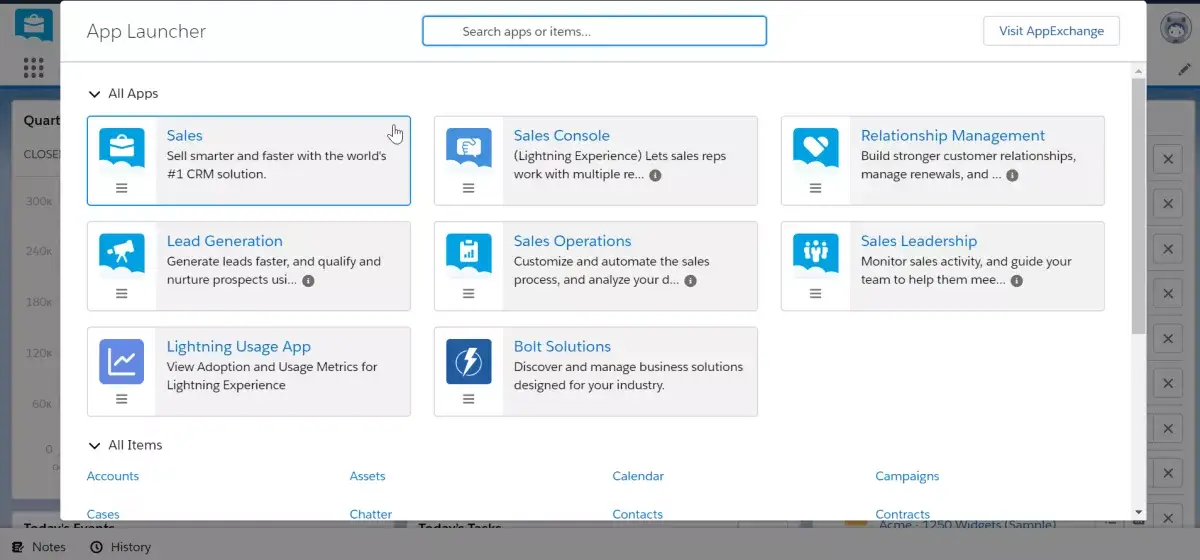Click the Salesforce app logo top left
This screenshot has height=560, width=1200.
tap(33, 24)
